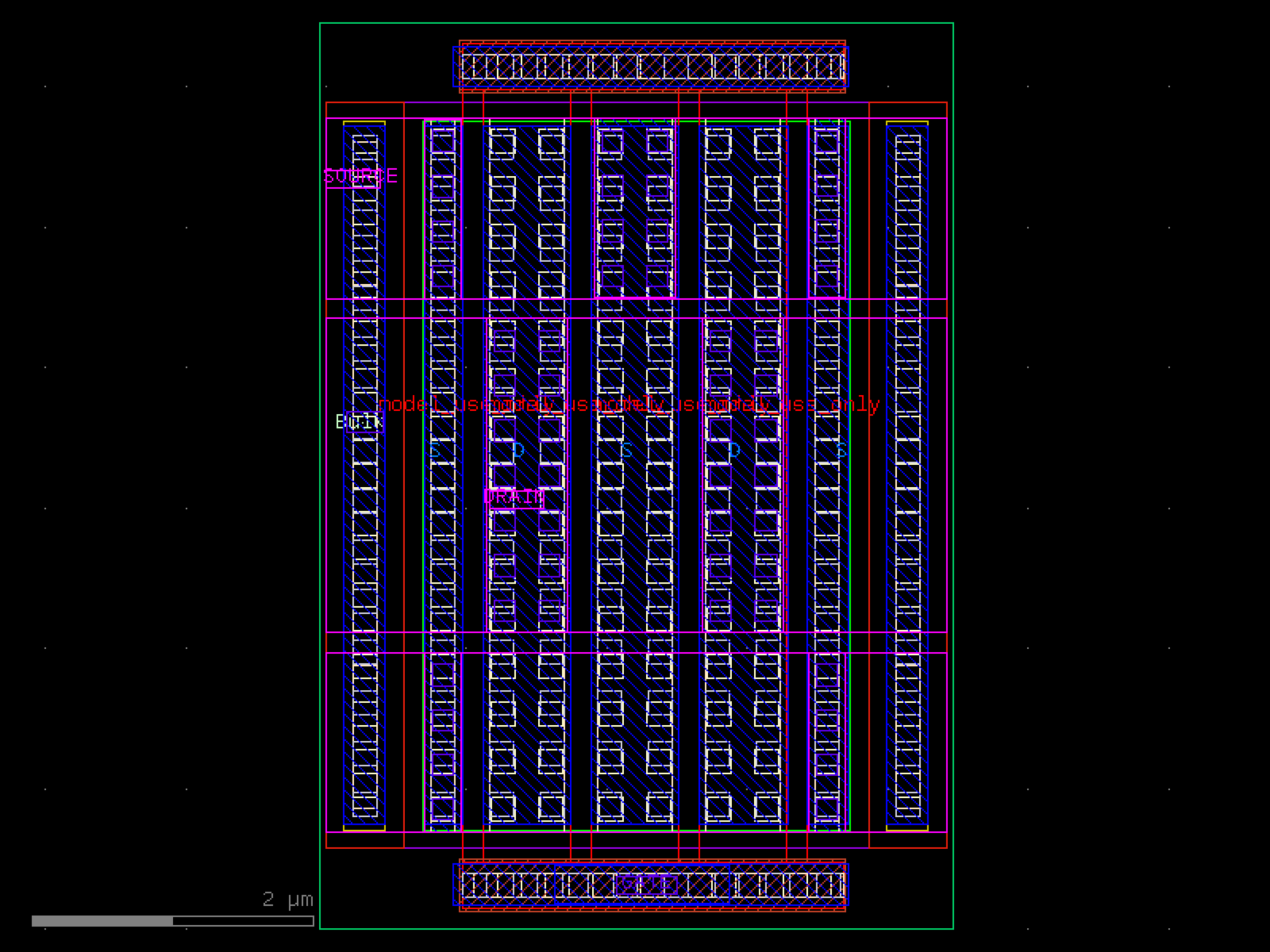1270x952 pixels.
Task: Click the leftmost blue S terminal marker
Action: [435, 451]
